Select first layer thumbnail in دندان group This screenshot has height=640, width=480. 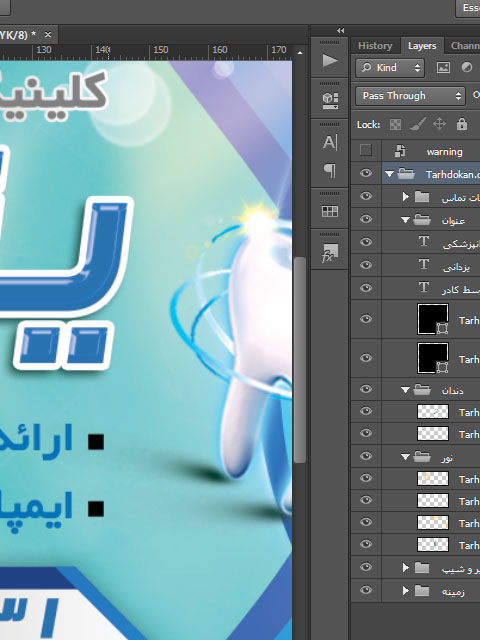click(433, 411)
